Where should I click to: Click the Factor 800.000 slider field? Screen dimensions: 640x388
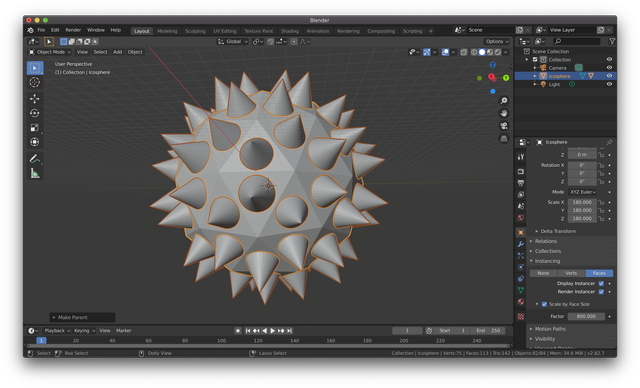pos(586,317)
